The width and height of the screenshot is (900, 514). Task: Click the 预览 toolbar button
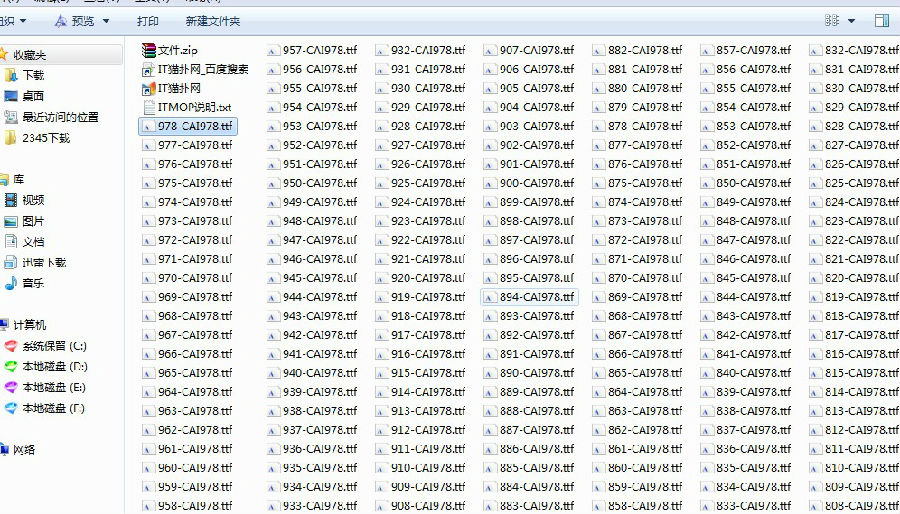pyautogui.click(x=75, y=21)
